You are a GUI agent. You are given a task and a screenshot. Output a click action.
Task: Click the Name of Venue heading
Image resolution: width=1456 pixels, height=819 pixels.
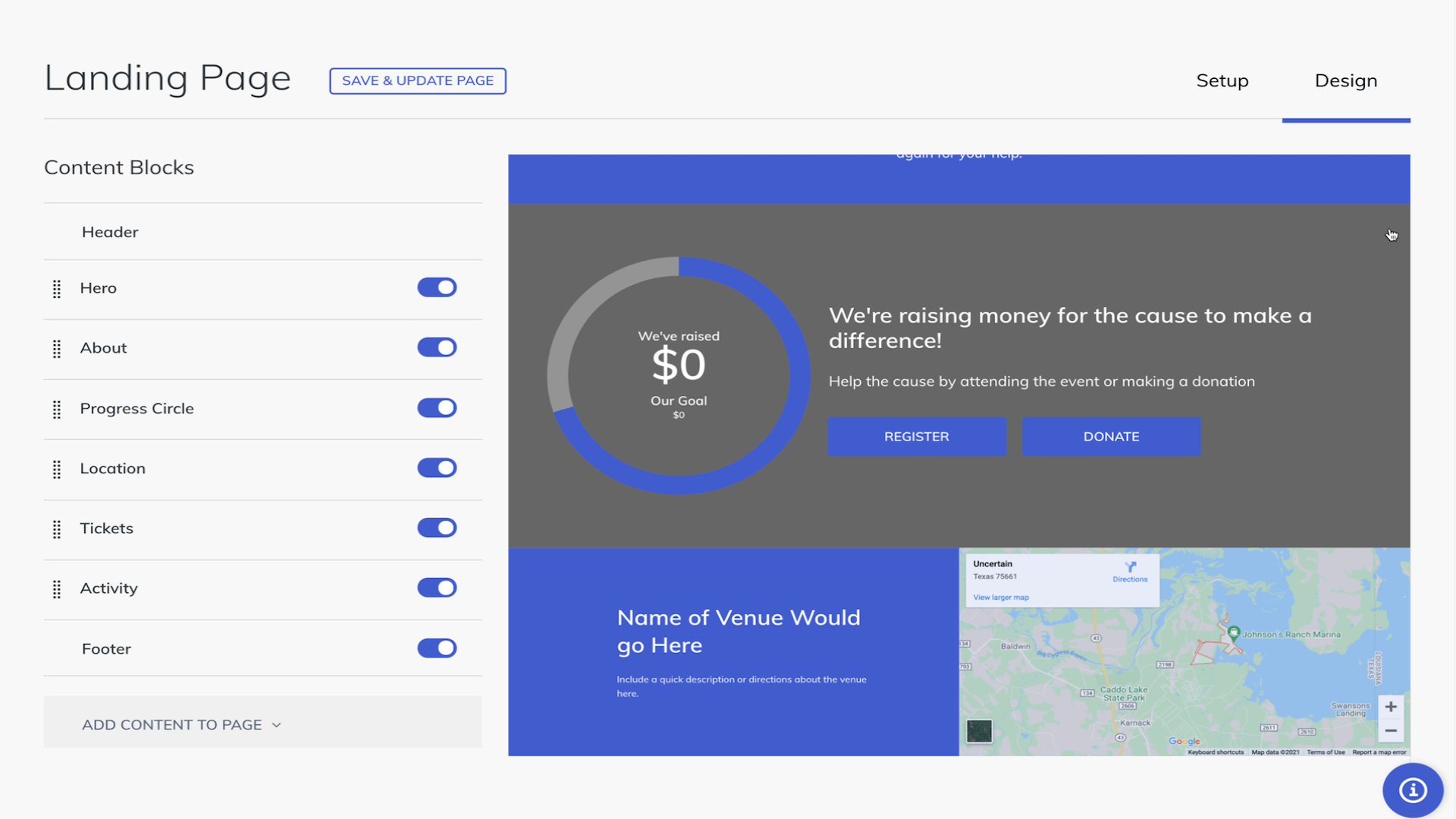pos(739,631)
